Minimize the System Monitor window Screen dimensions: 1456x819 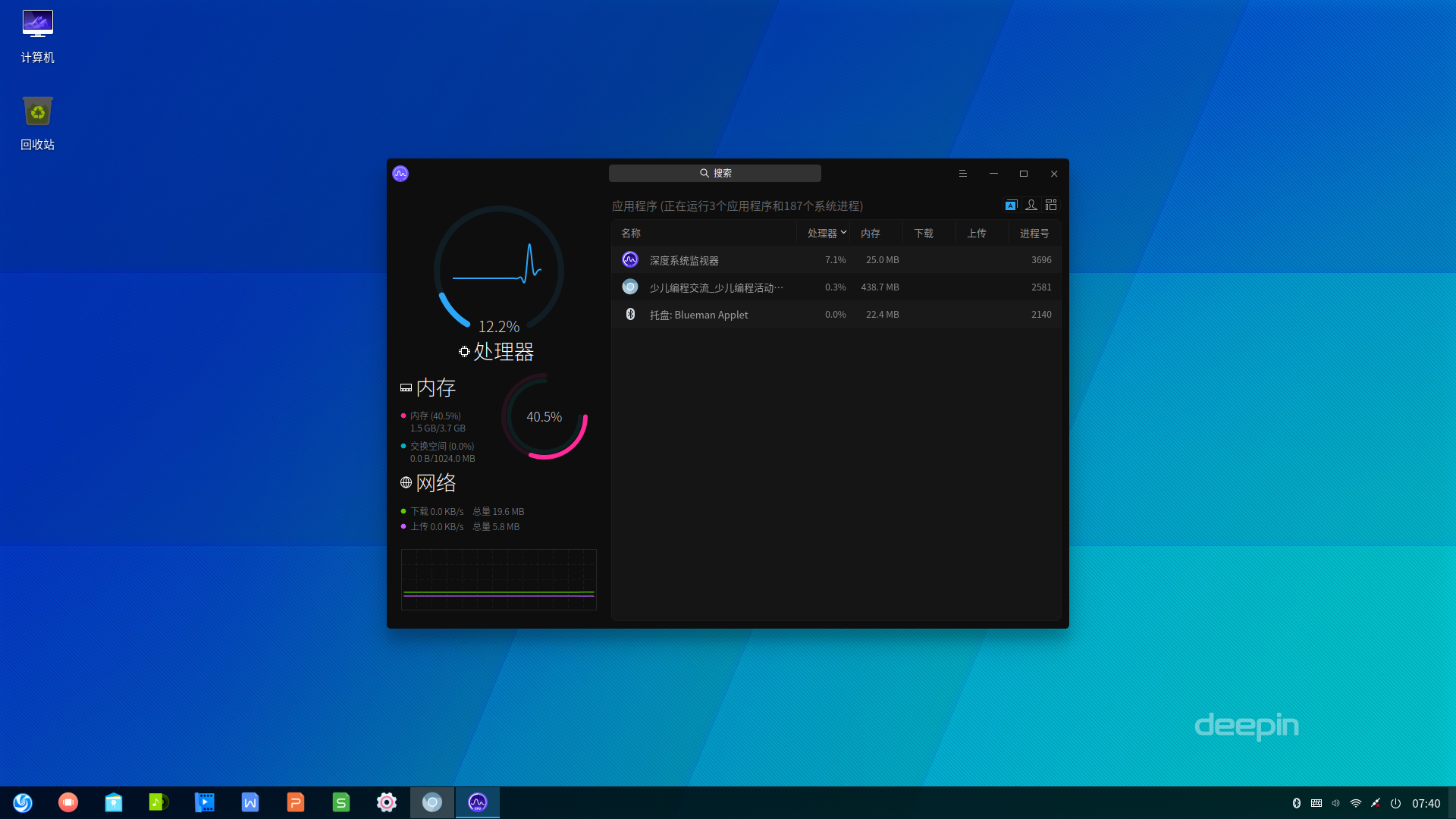[993, 174]
